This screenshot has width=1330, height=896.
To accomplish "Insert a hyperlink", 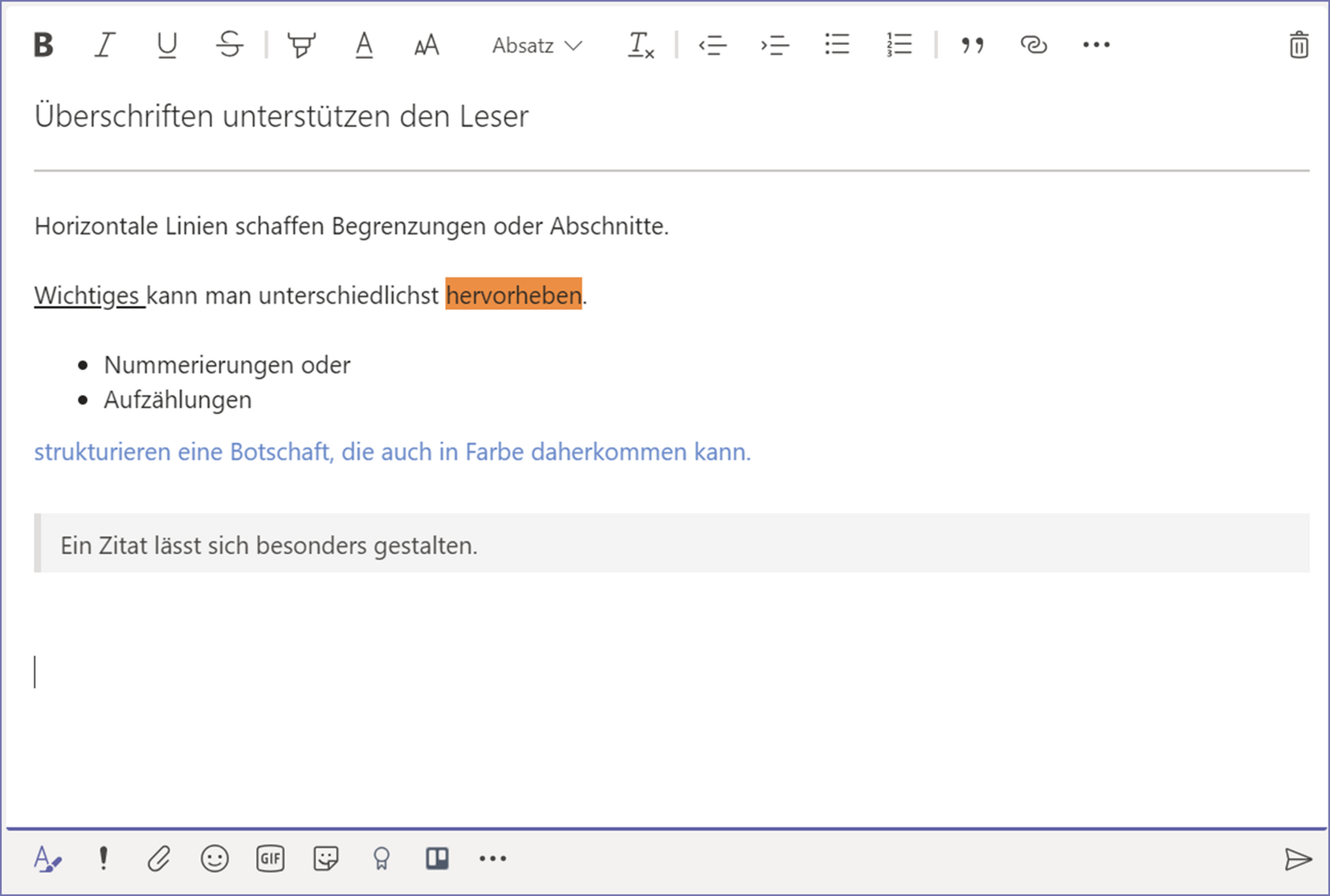I will point(1034,45).
